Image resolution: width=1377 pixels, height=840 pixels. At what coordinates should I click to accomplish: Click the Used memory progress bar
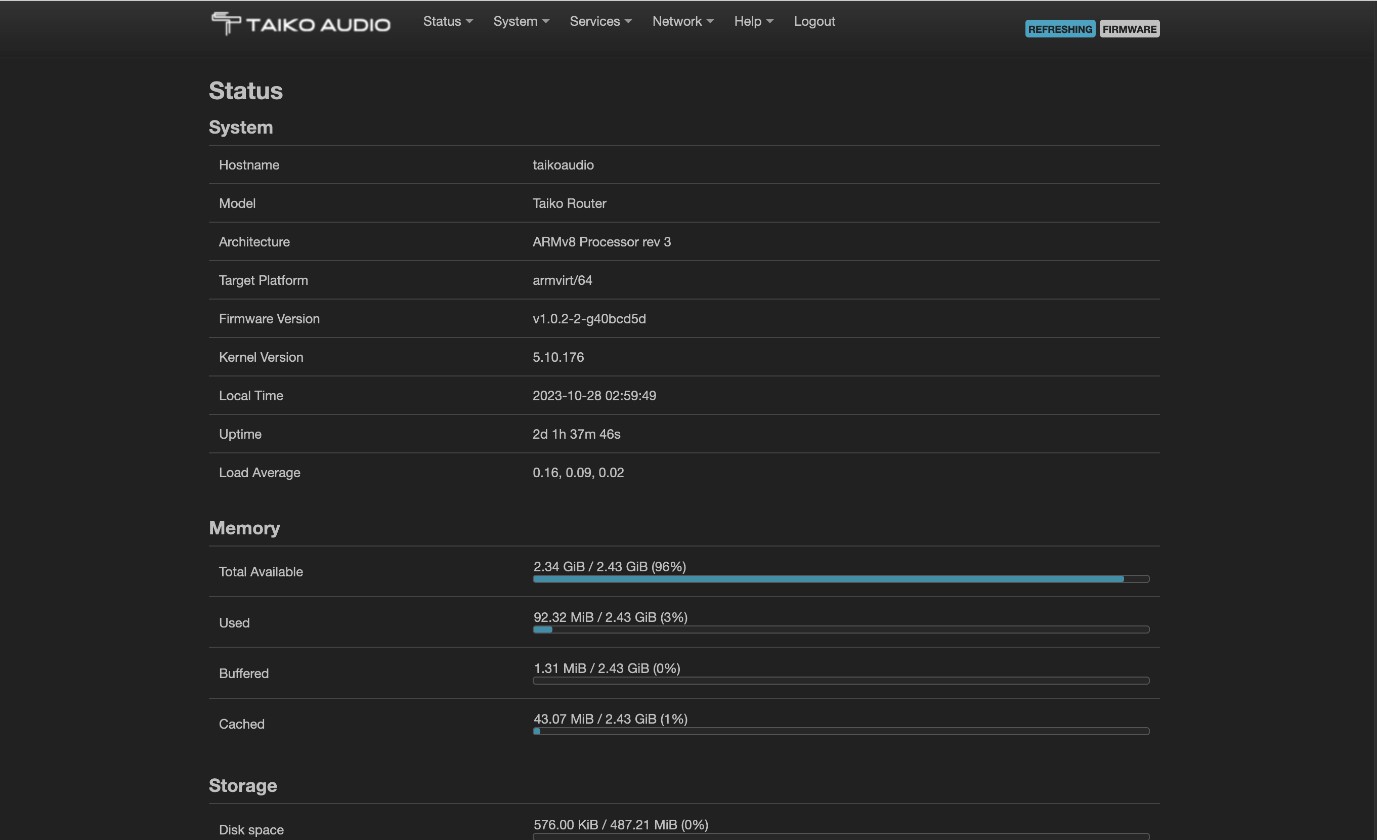click(840, 630)
